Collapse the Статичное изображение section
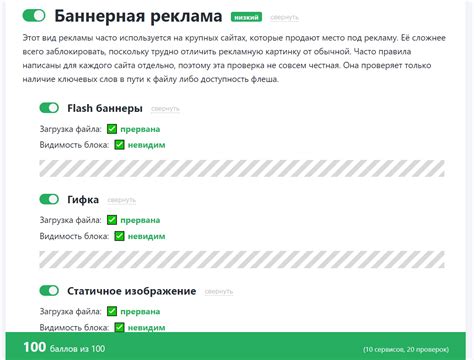The image size is (474, 360). [x=219, y=291]
